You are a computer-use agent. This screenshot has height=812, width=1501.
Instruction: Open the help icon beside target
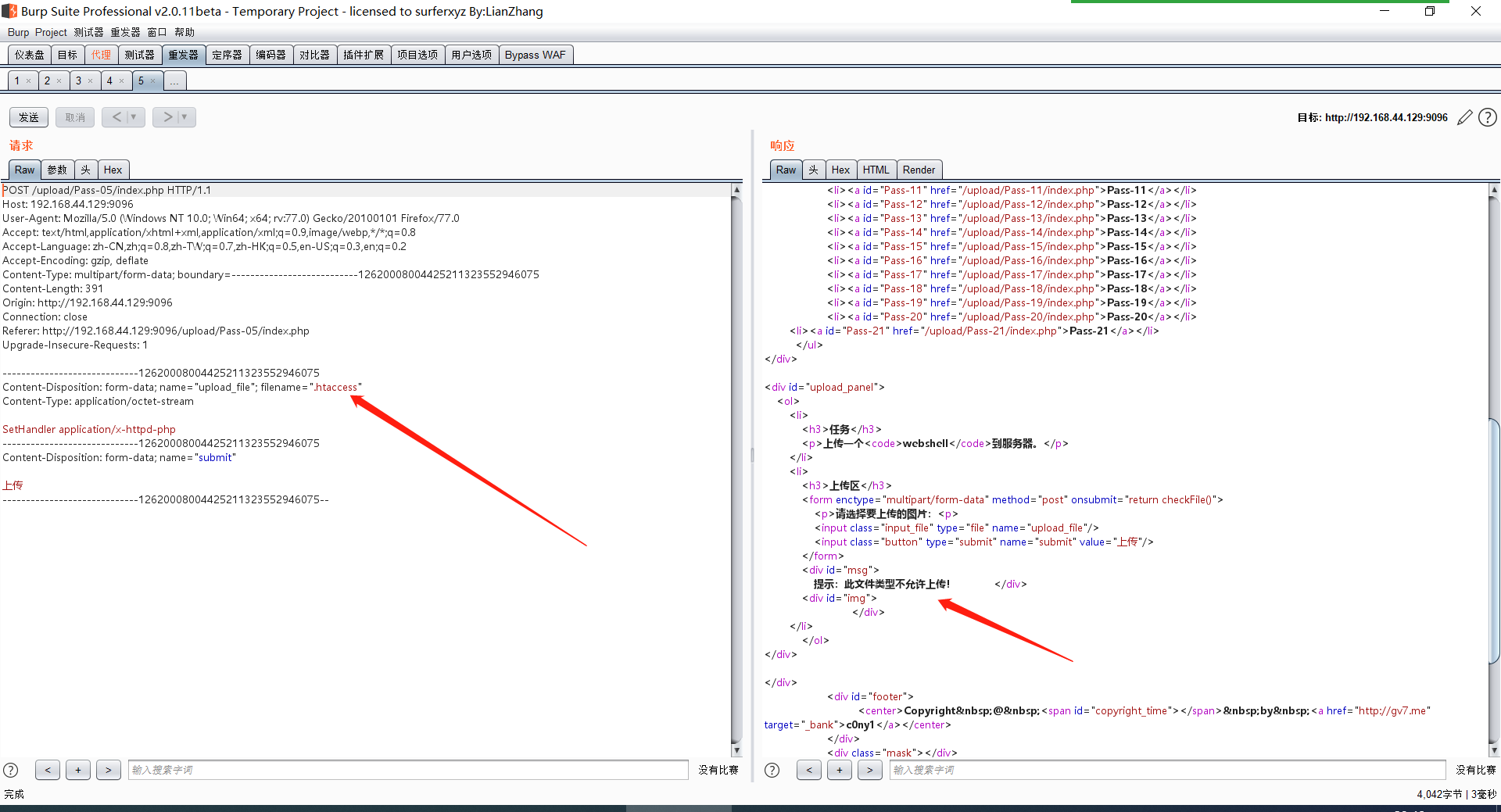(x=1488, y=117)
